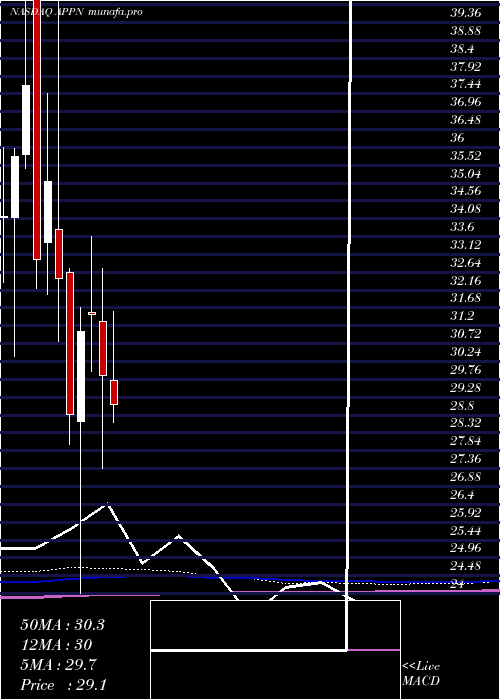Click the 24.48 price axis label
Image resolution: width=500 pixels, height=700 pixels.
(466, 566)
